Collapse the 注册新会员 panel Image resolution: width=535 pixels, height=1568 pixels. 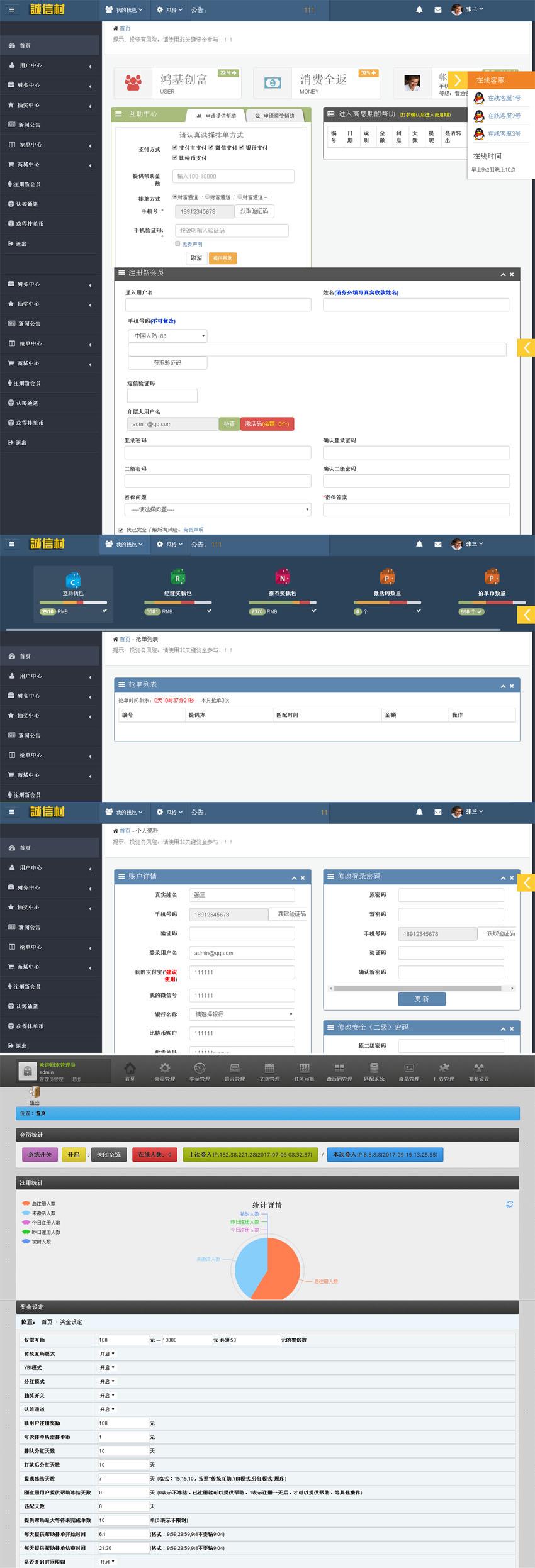point(503,274)
